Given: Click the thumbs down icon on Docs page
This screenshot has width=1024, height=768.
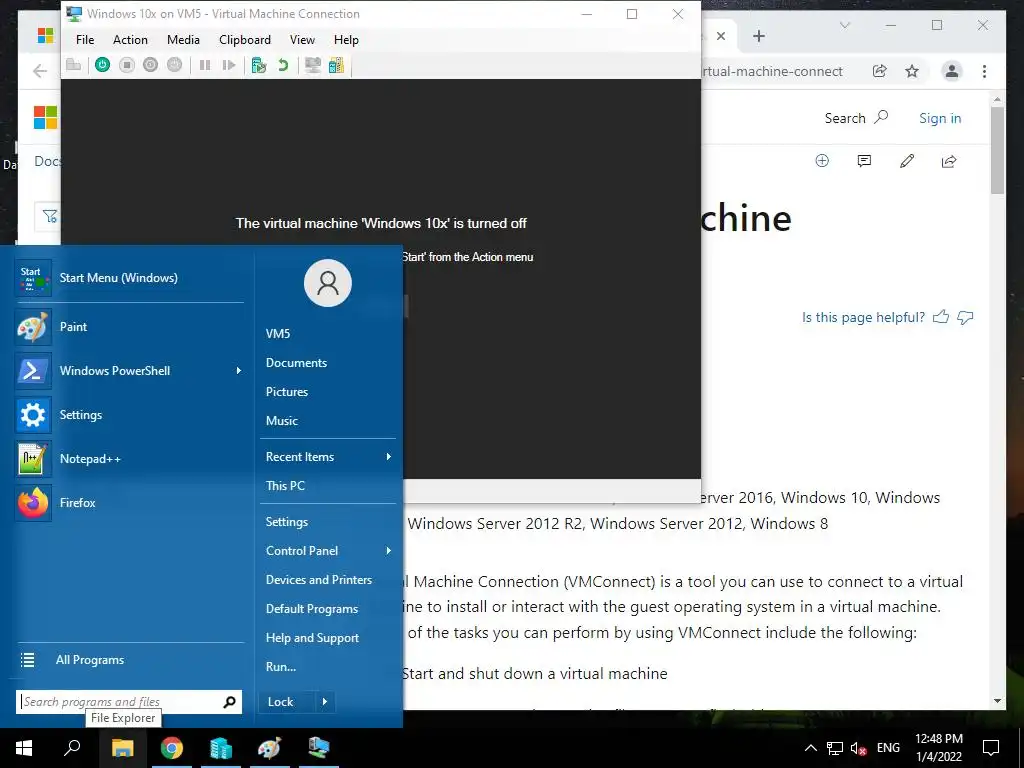Looking at the screenshot, I should [x=965, y=317].
